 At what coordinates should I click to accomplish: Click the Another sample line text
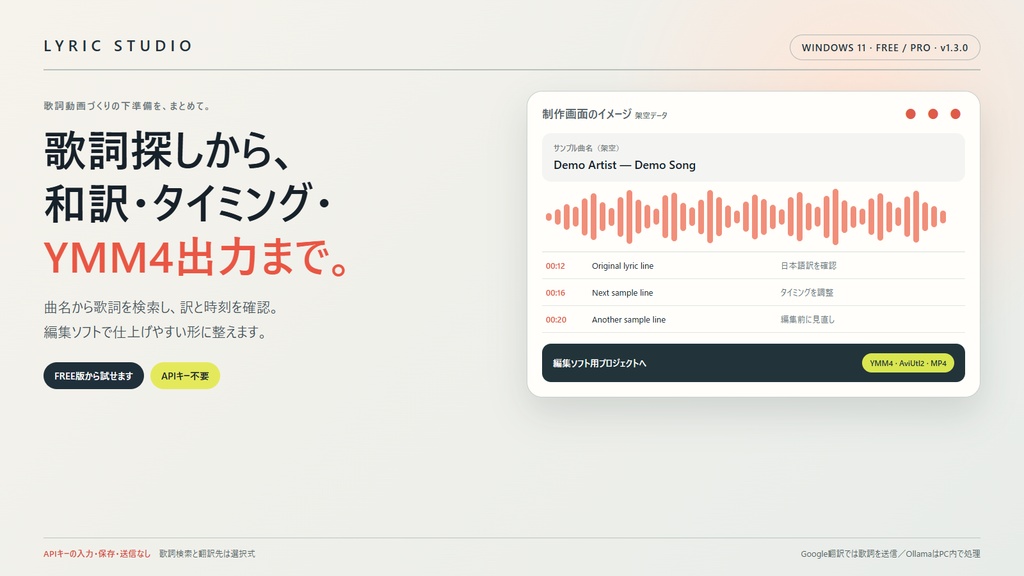point(628,319)
